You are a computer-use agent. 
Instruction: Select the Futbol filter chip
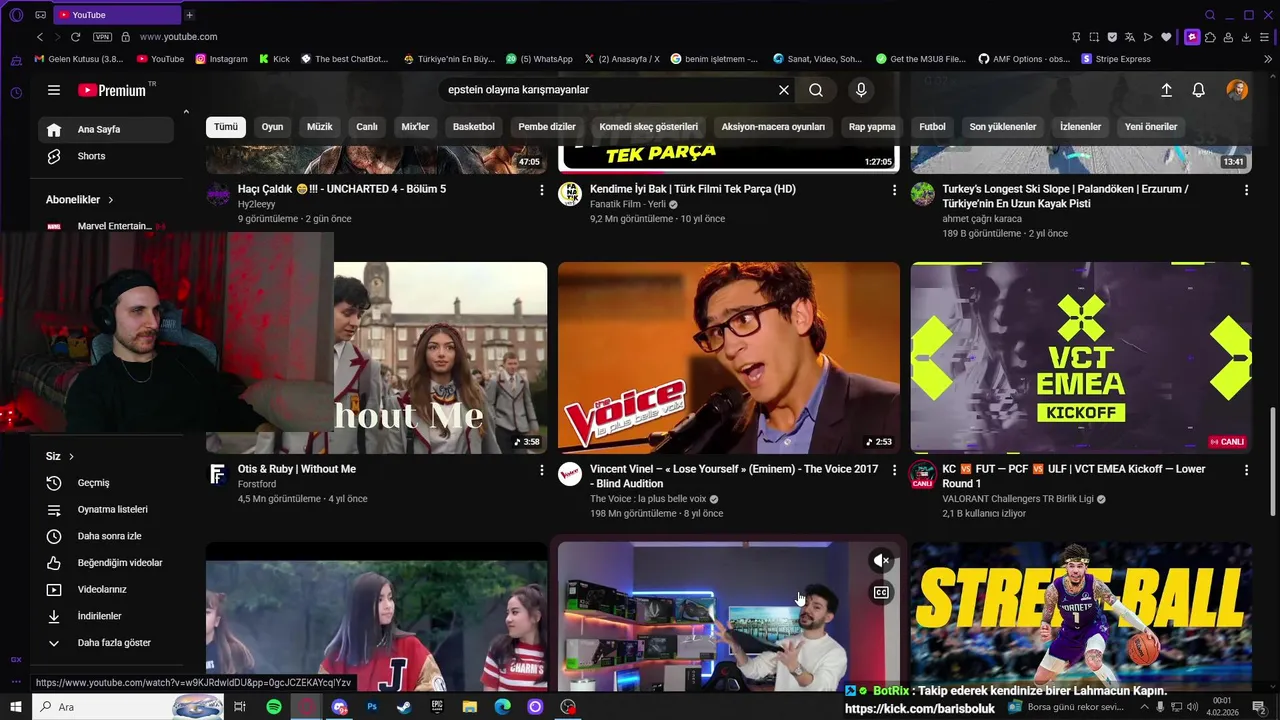pyautogui.click(x=932, y=127)
